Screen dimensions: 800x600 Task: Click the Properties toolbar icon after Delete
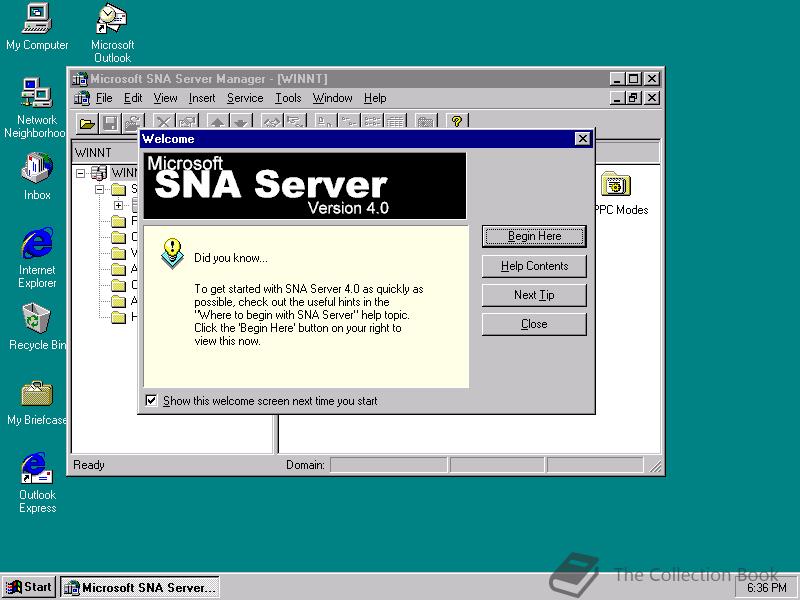pyautogui.click(x=187, y=122)
